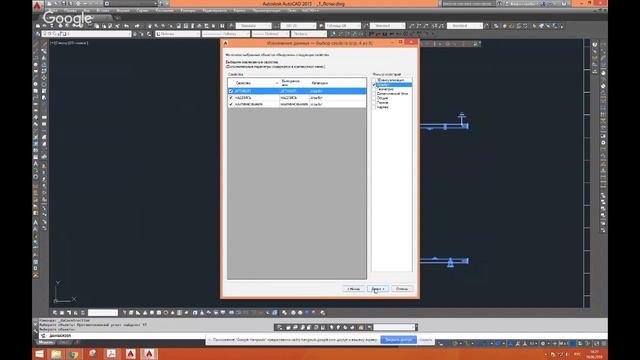
Task: Open the plot style ПоЦвету dropdown
Action: [309, 34]
